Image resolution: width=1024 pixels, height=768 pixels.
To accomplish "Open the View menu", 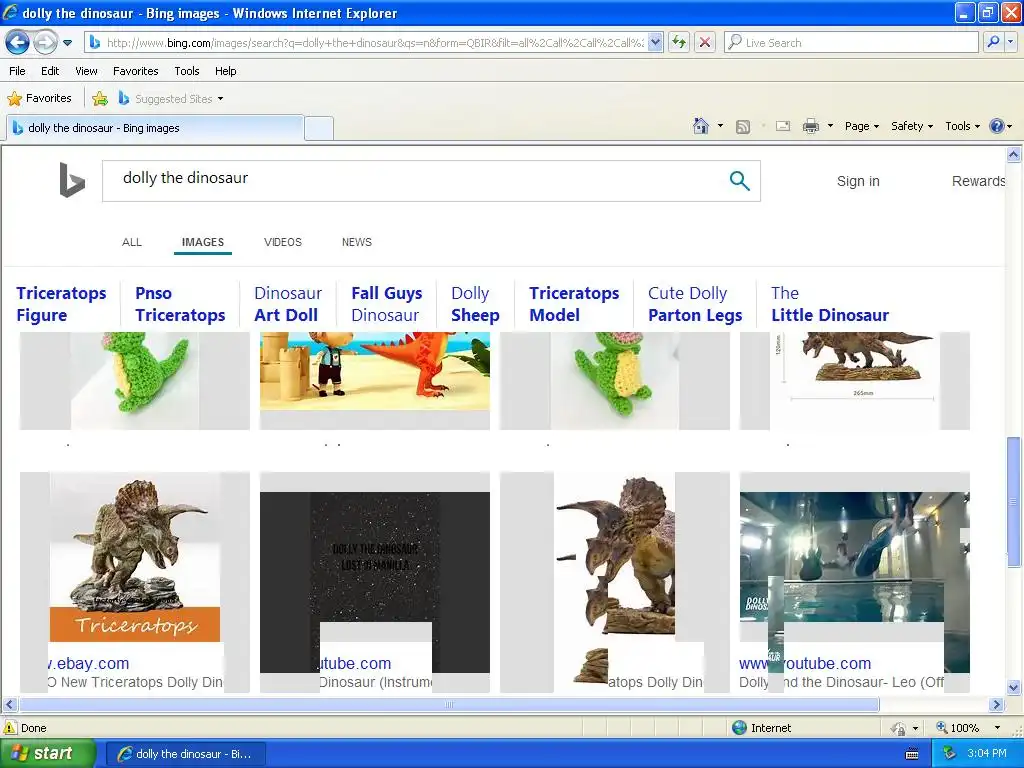I will point(86,71).
